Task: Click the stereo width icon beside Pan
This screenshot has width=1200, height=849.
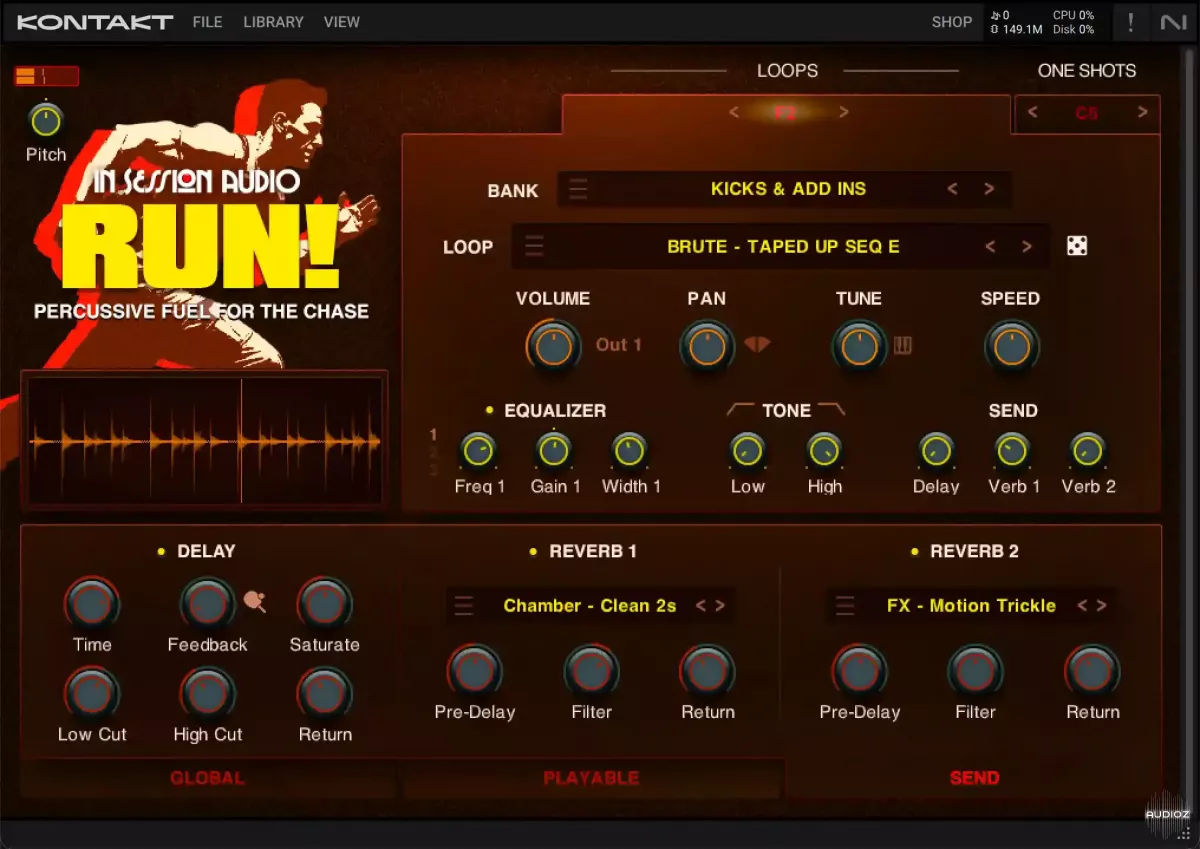Action: (757, 345)
